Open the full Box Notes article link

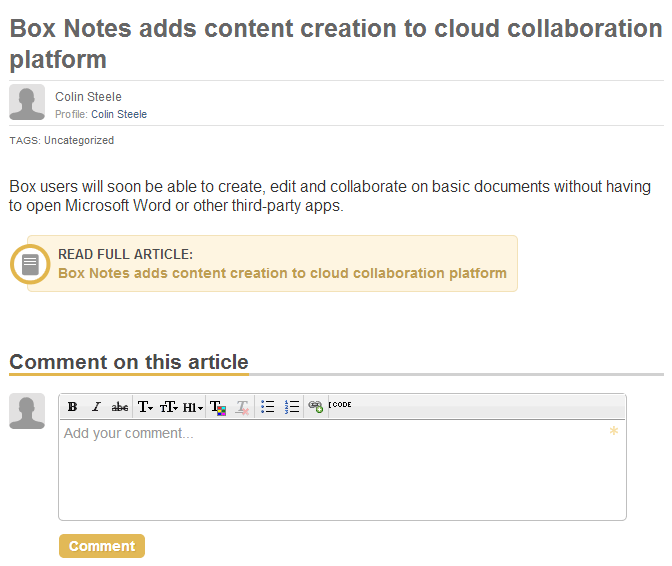point(282,273)
